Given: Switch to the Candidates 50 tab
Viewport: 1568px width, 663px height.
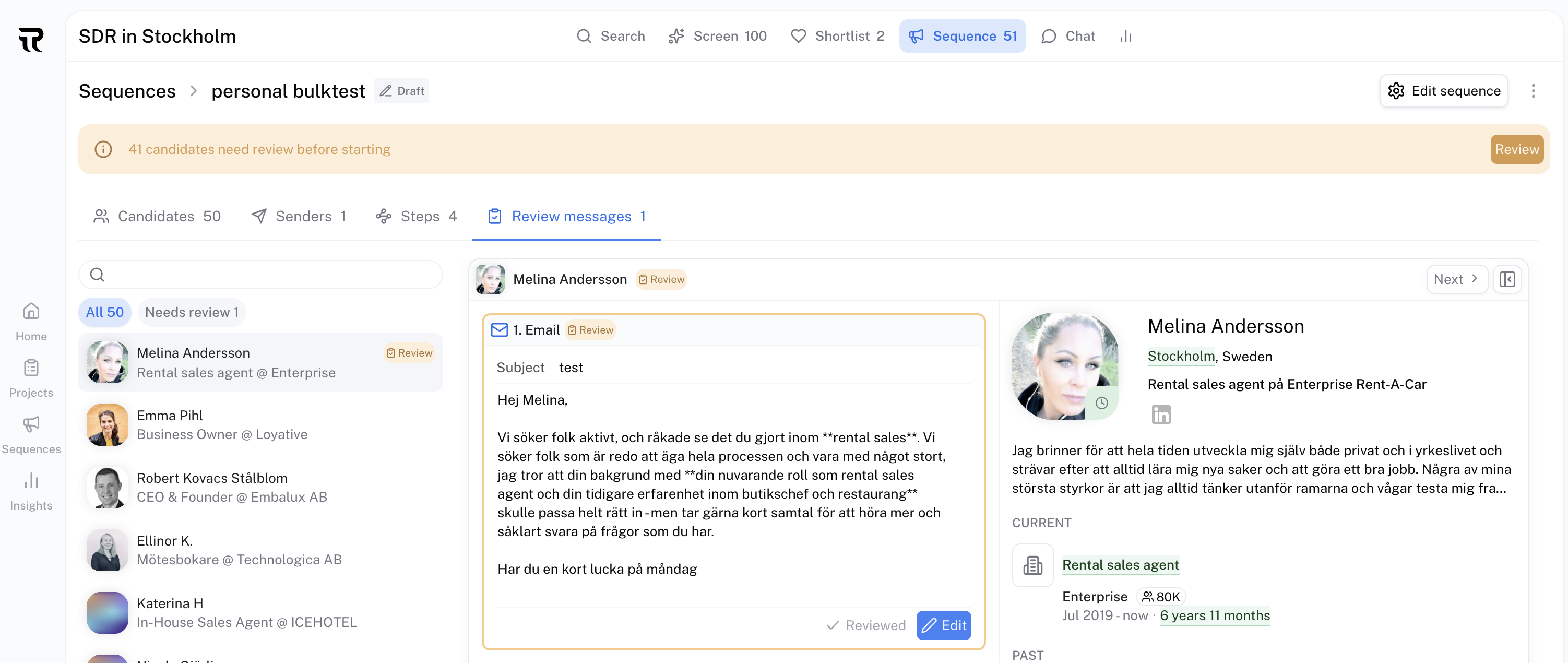Looking at the screenshot, I should coord(157,217).
